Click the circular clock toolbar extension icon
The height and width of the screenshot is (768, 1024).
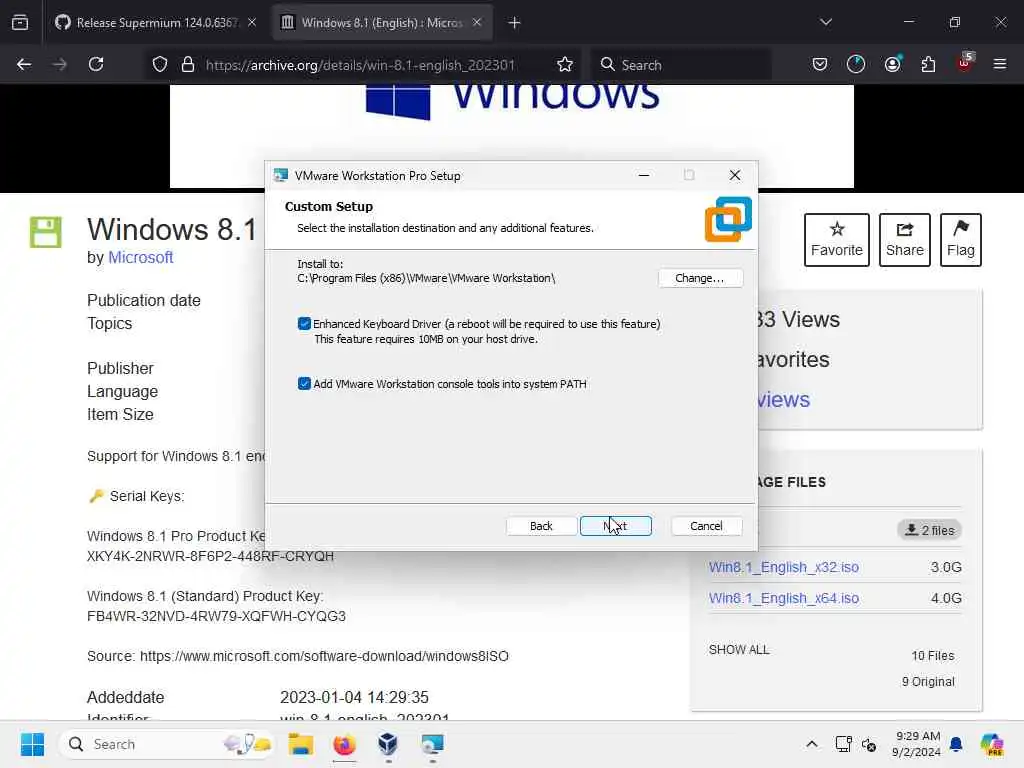(856, 65)
